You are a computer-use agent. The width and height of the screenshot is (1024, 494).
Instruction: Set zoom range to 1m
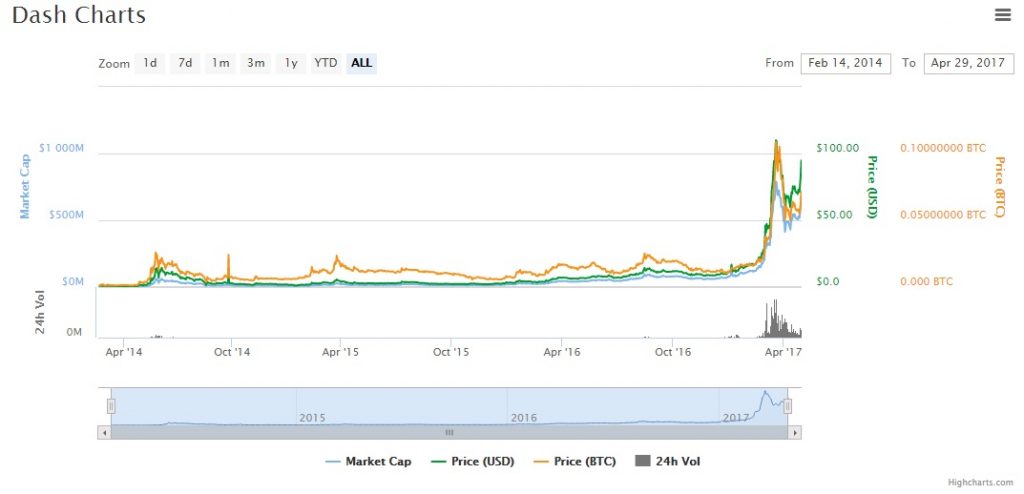click(220, 63)
